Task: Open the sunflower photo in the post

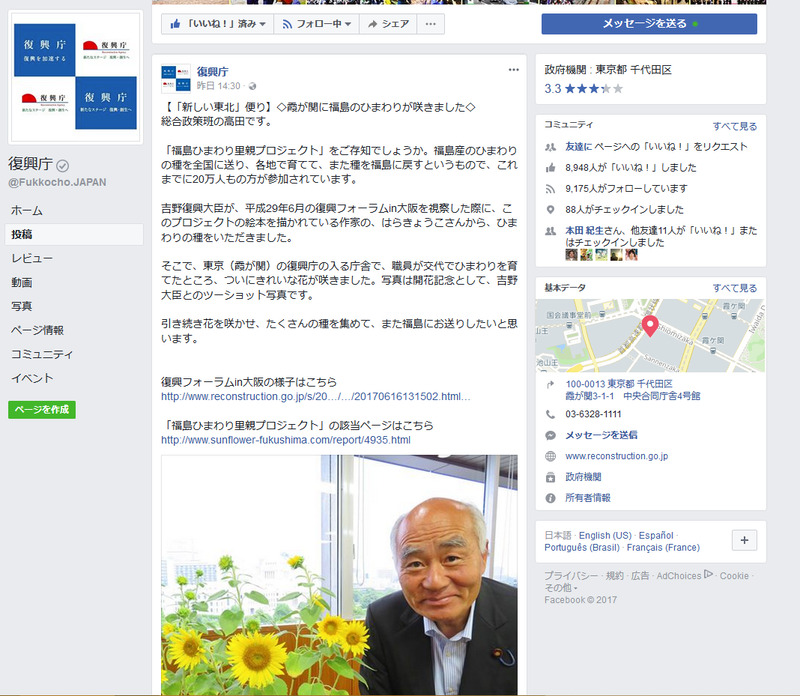Action: 339,575
